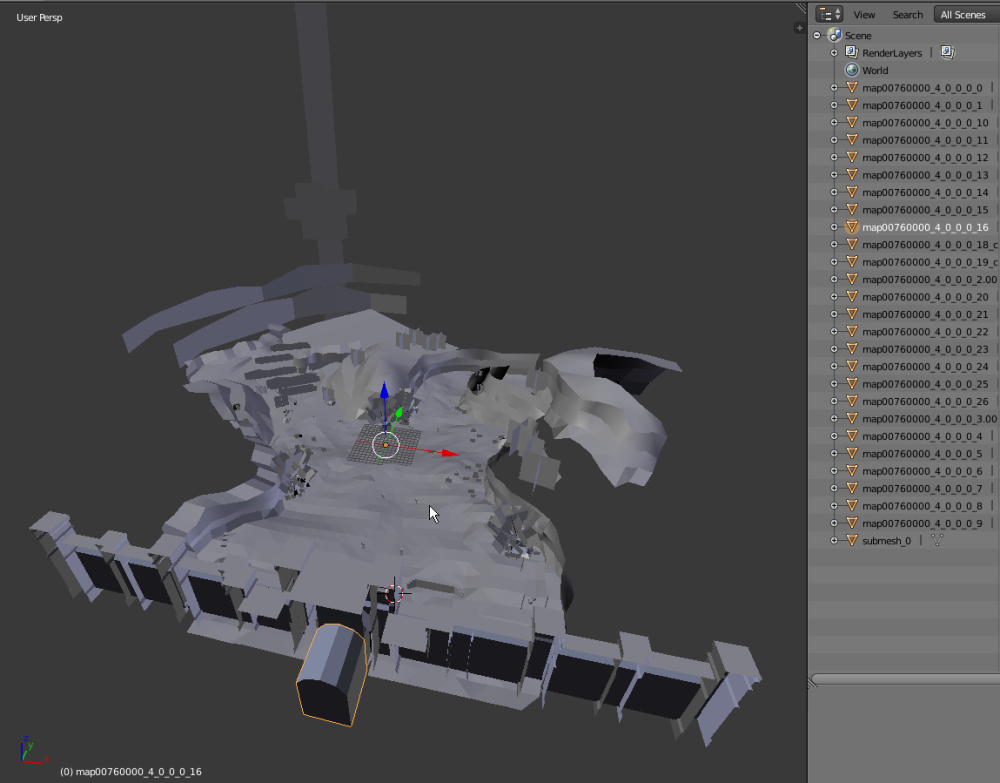Click object icon of map00760000_4_0_0_0_24
The width and height of the screenshot is (1000, 783).
coord(851,366)
